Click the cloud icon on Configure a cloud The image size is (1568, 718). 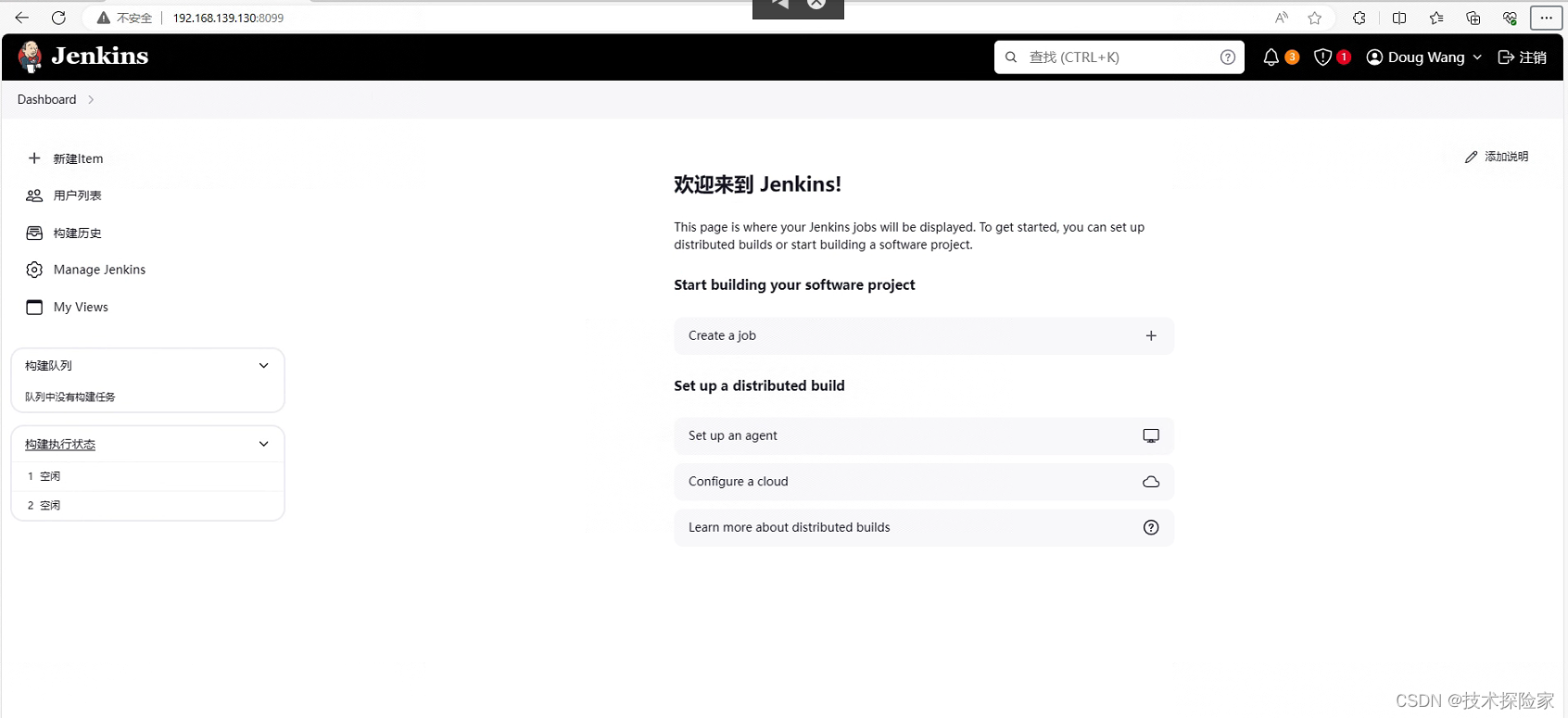point(1151,482)
